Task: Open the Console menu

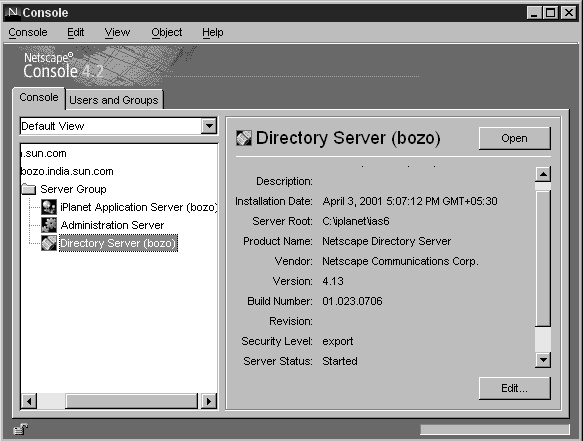Action: point(28,32)
